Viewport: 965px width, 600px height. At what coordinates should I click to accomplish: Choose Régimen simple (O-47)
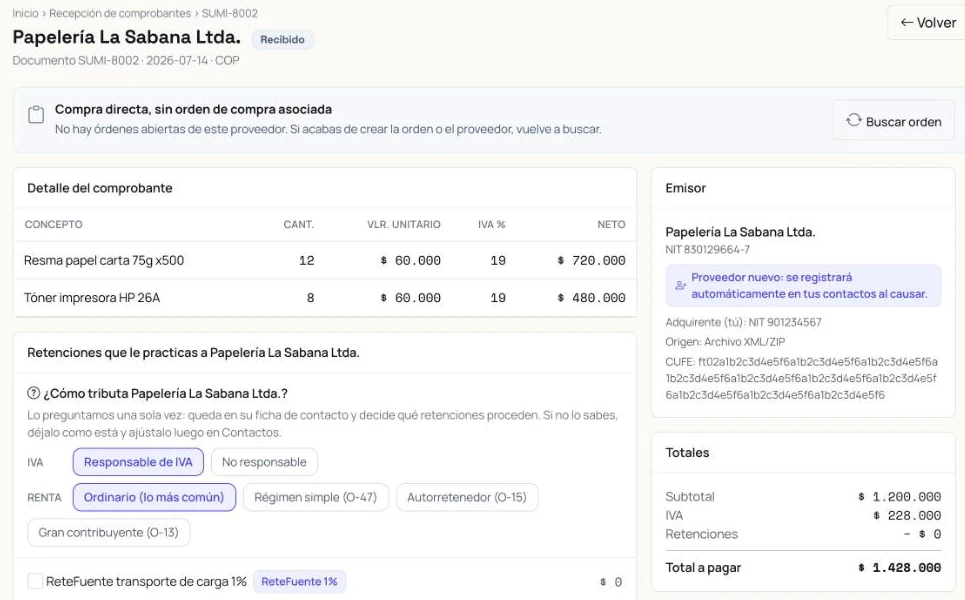pos(316,497)
